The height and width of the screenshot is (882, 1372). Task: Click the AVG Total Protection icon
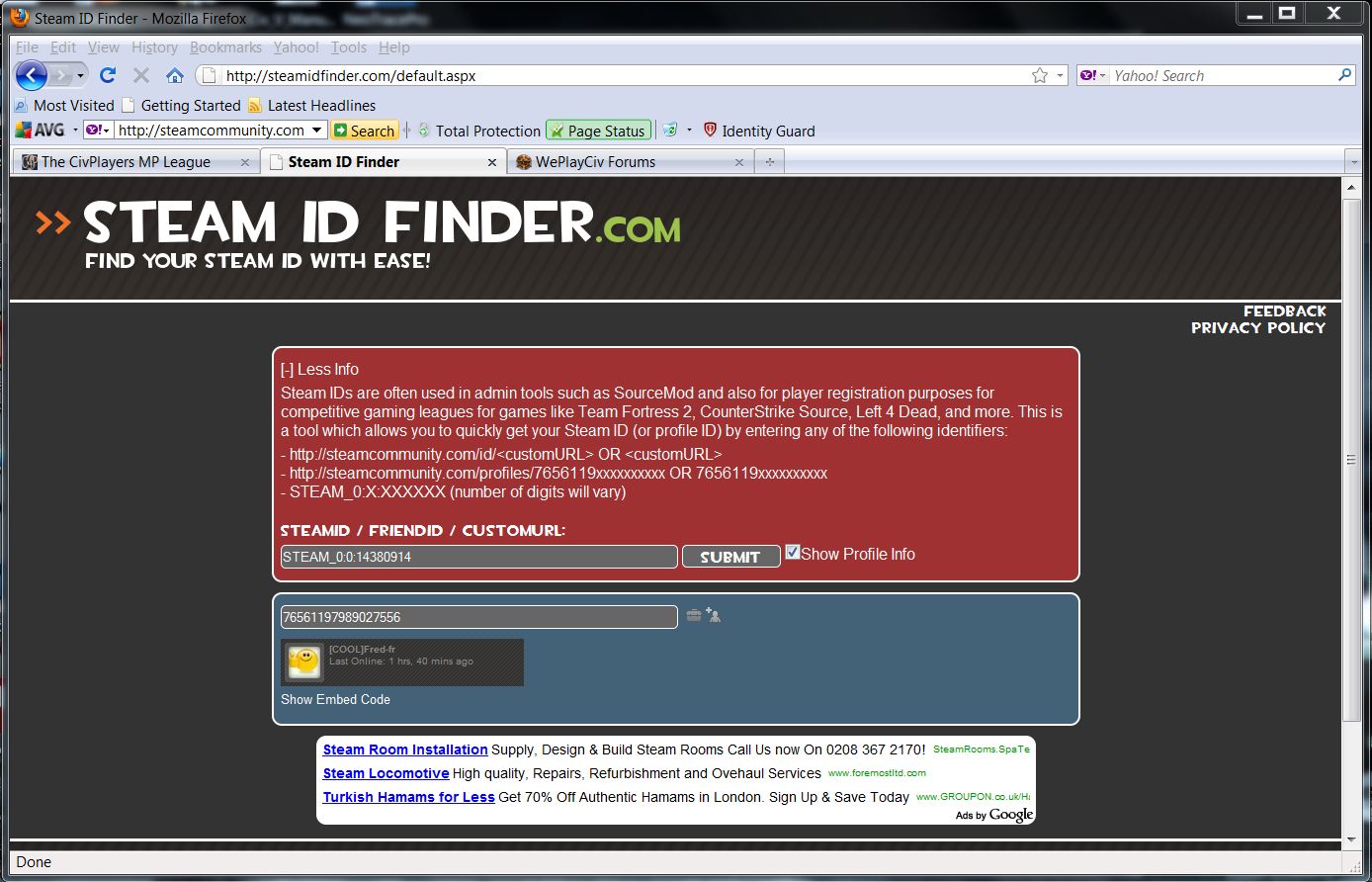424,131
